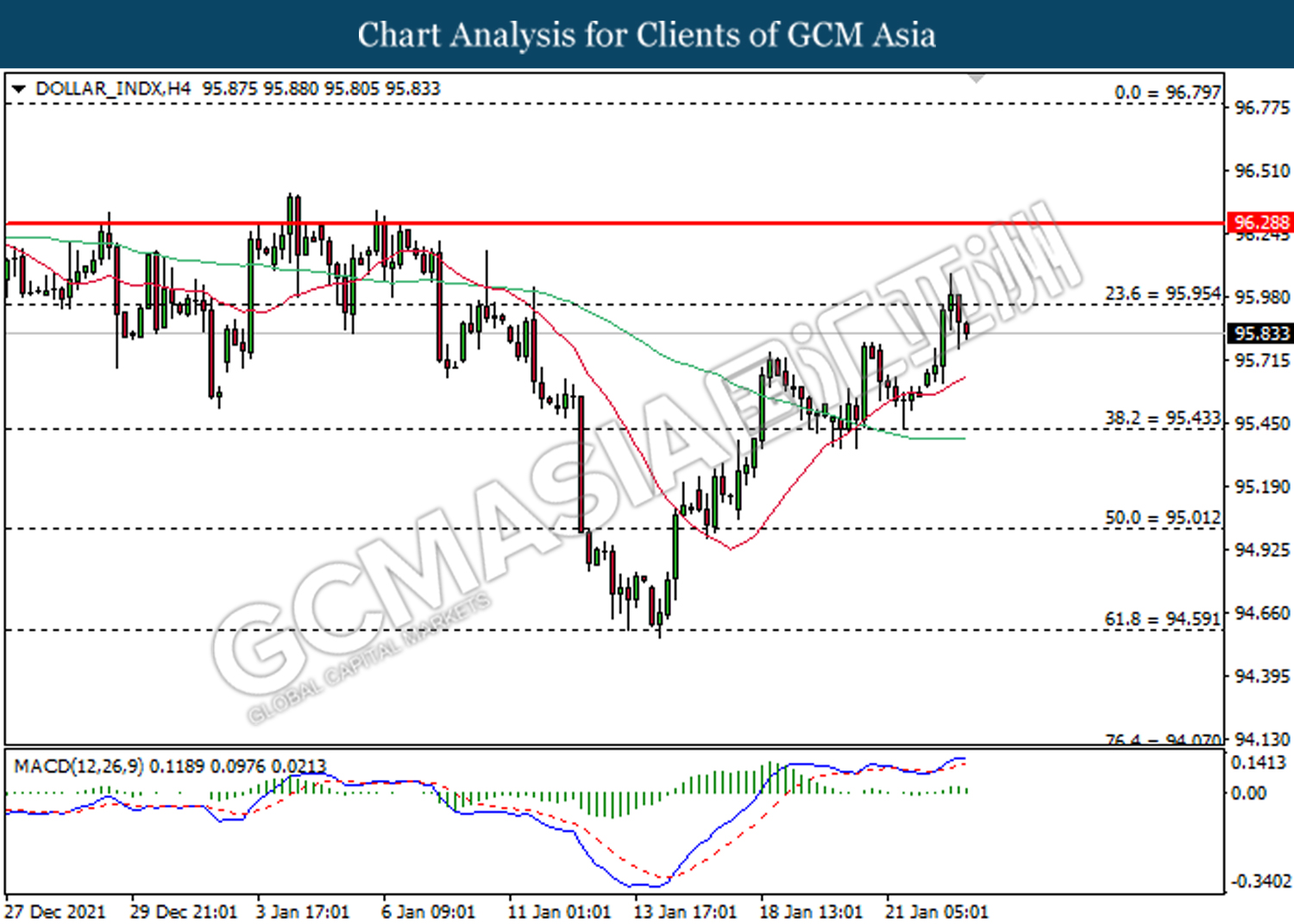Viewport: 1294px width, 924px height.
Task: Click the MACD(12,26,9) indicator label
Action: pyautogui.click(x=79, y=766)
